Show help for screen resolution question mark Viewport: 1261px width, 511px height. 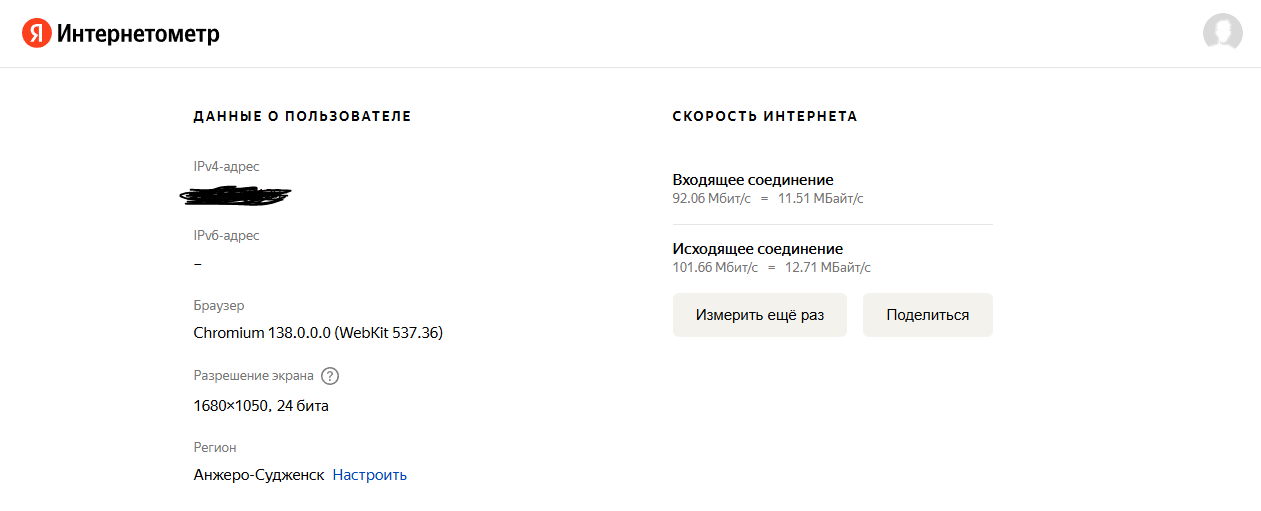330,376
